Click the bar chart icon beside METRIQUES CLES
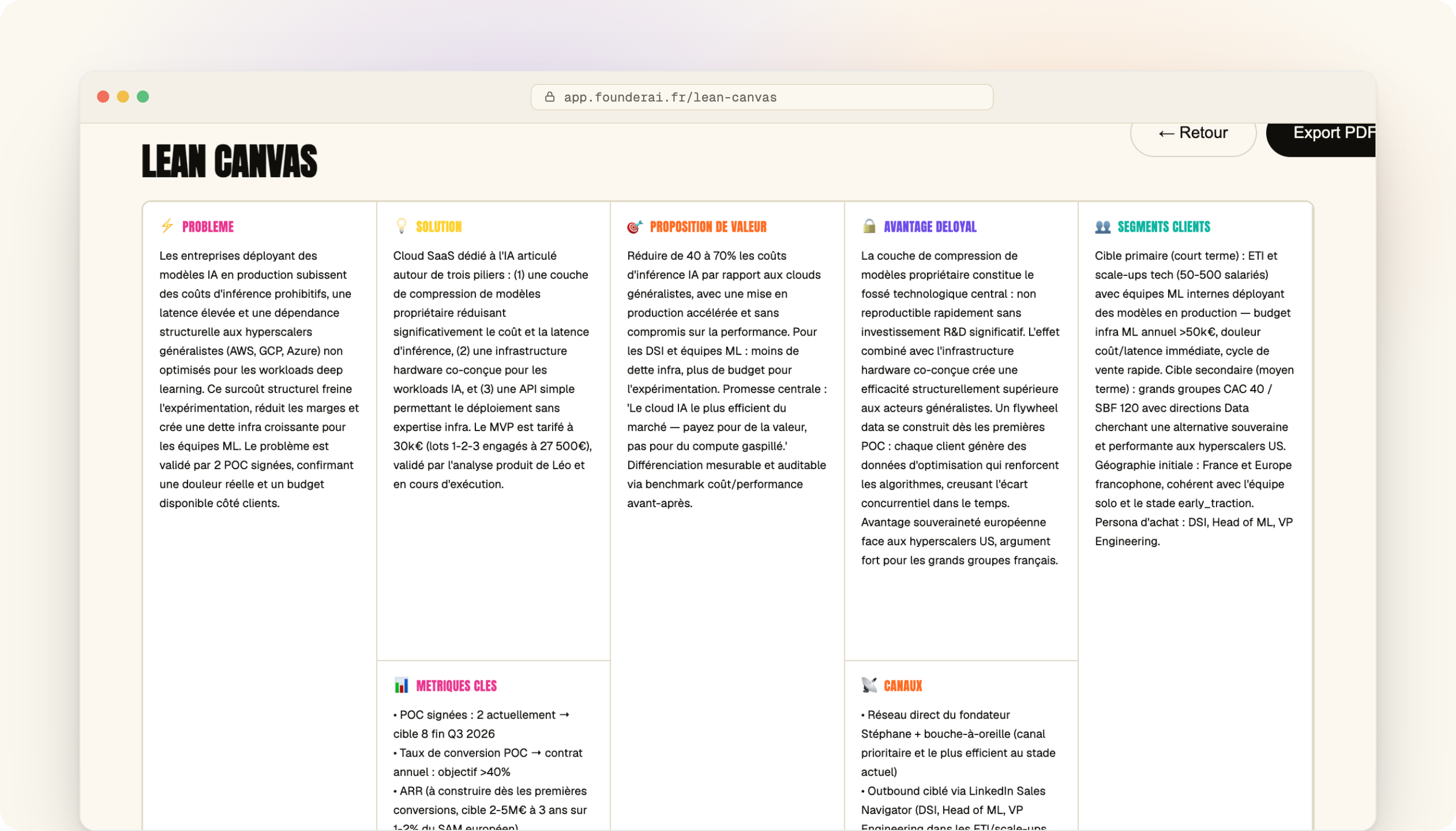 pyautogui.click(x=402, y=685)
